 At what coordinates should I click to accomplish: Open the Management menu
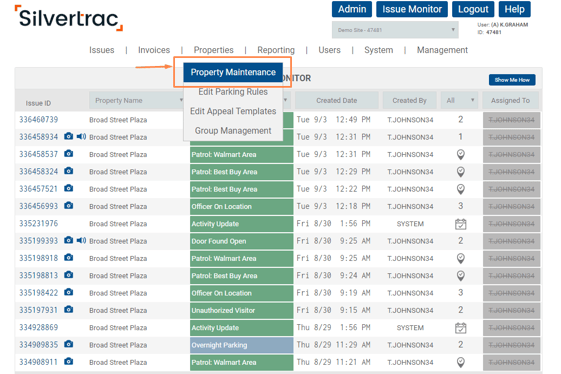click(x=442, y=50)
